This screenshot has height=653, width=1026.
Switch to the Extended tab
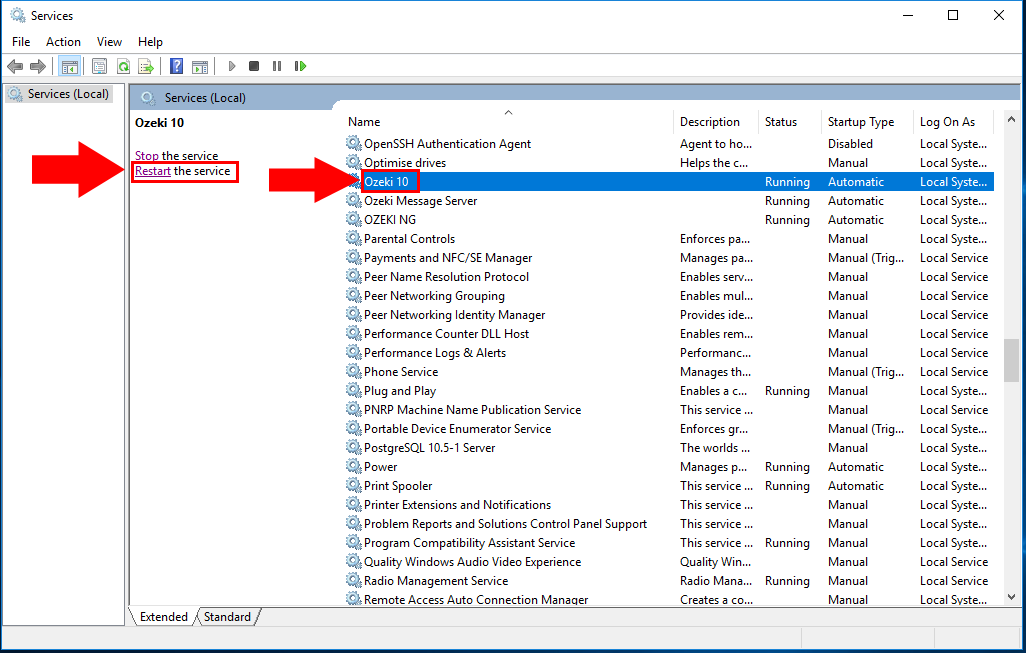(163, 616)
